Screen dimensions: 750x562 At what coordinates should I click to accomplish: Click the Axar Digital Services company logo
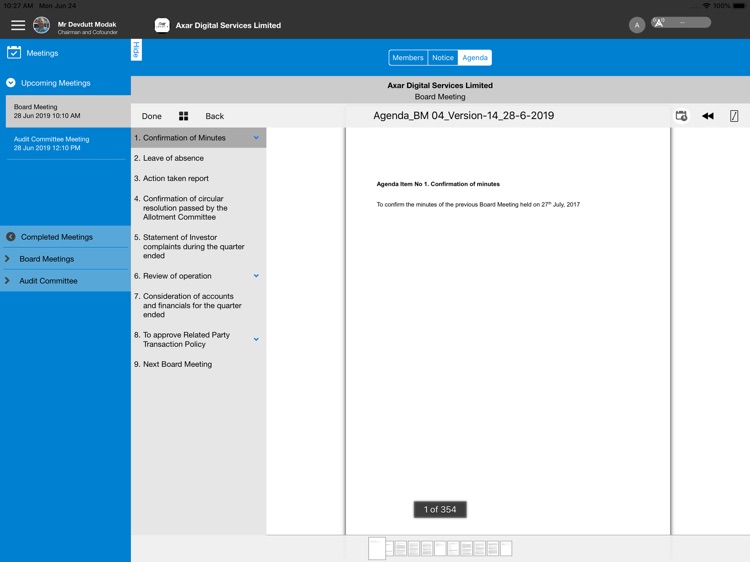pos(162,25)
